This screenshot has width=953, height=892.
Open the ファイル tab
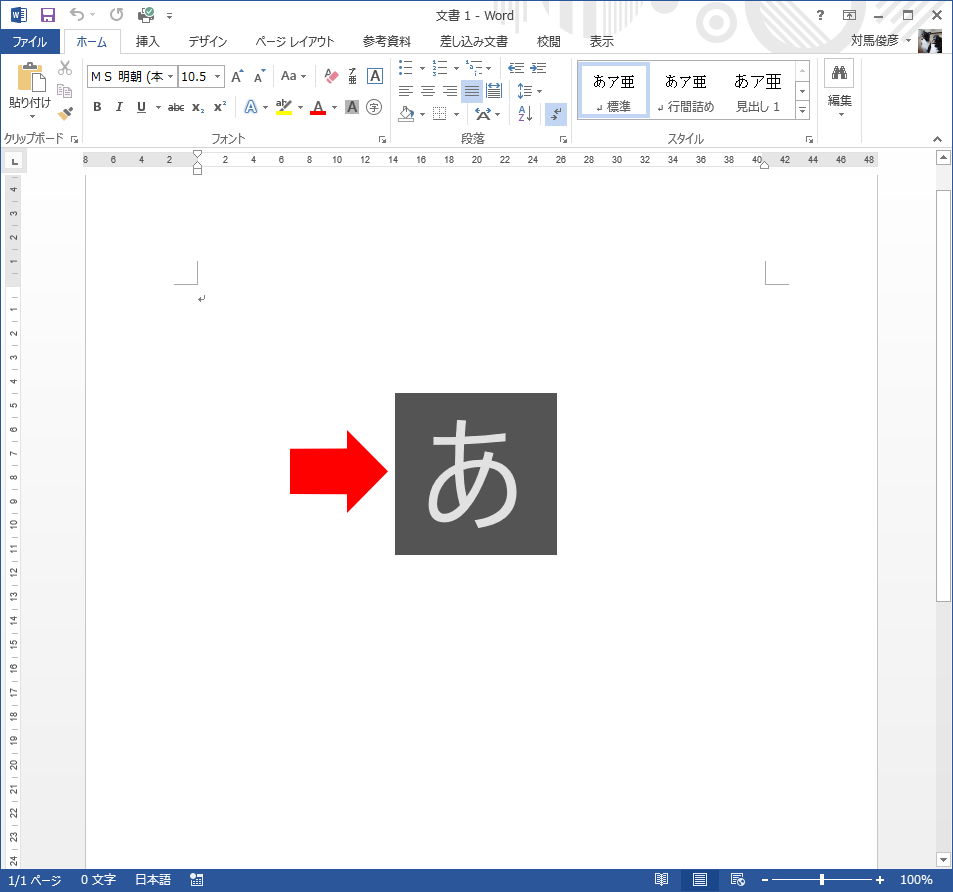[x=30, y=41]
